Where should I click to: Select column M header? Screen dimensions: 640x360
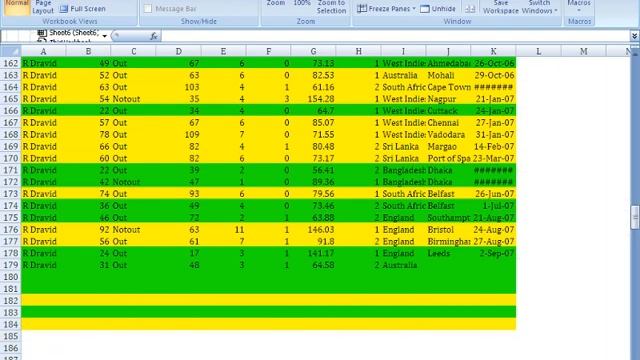(584, 51)
